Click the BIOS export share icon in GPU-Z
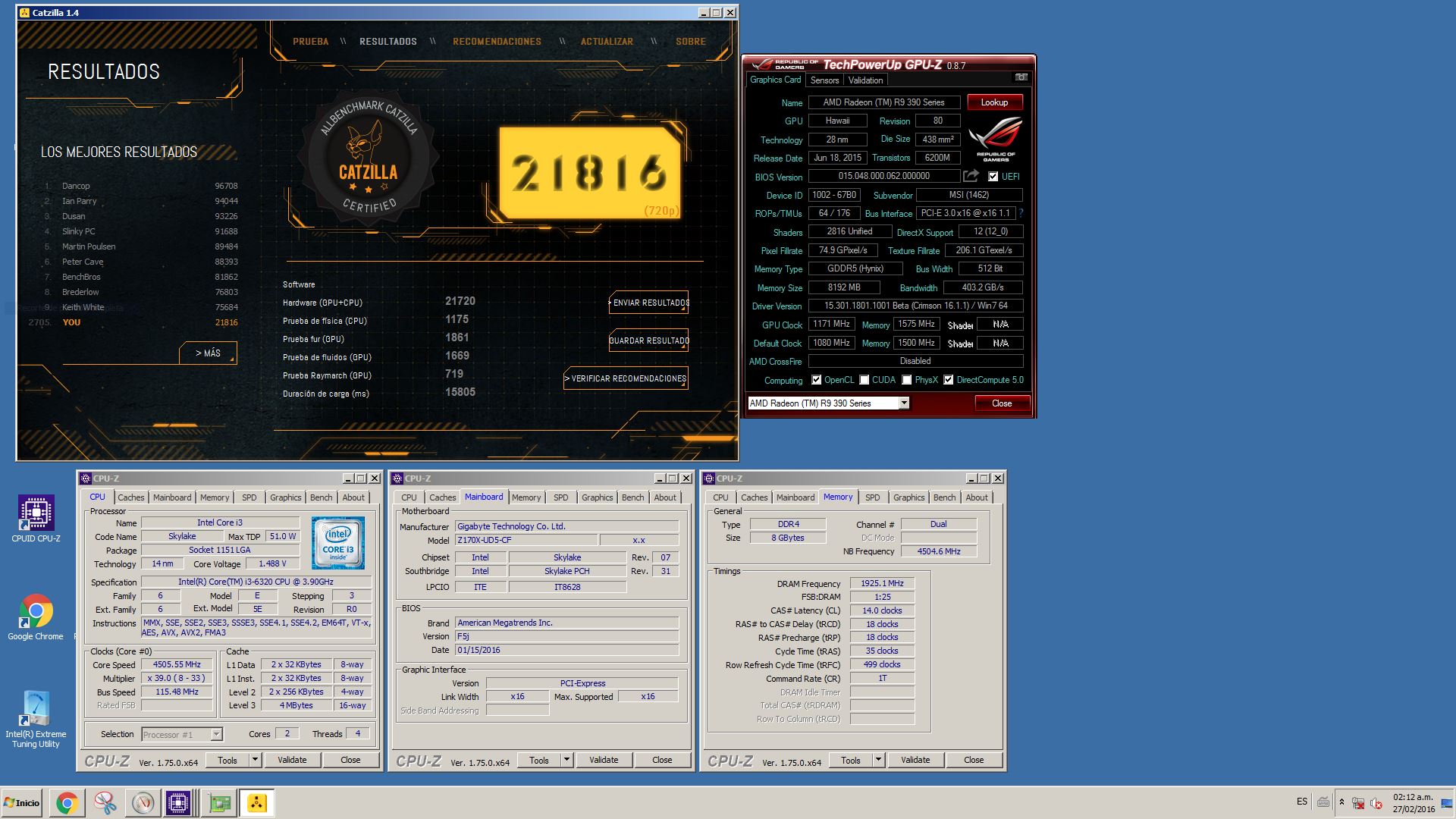Screen dimensions: 1456x819 [x=971, y=176]
